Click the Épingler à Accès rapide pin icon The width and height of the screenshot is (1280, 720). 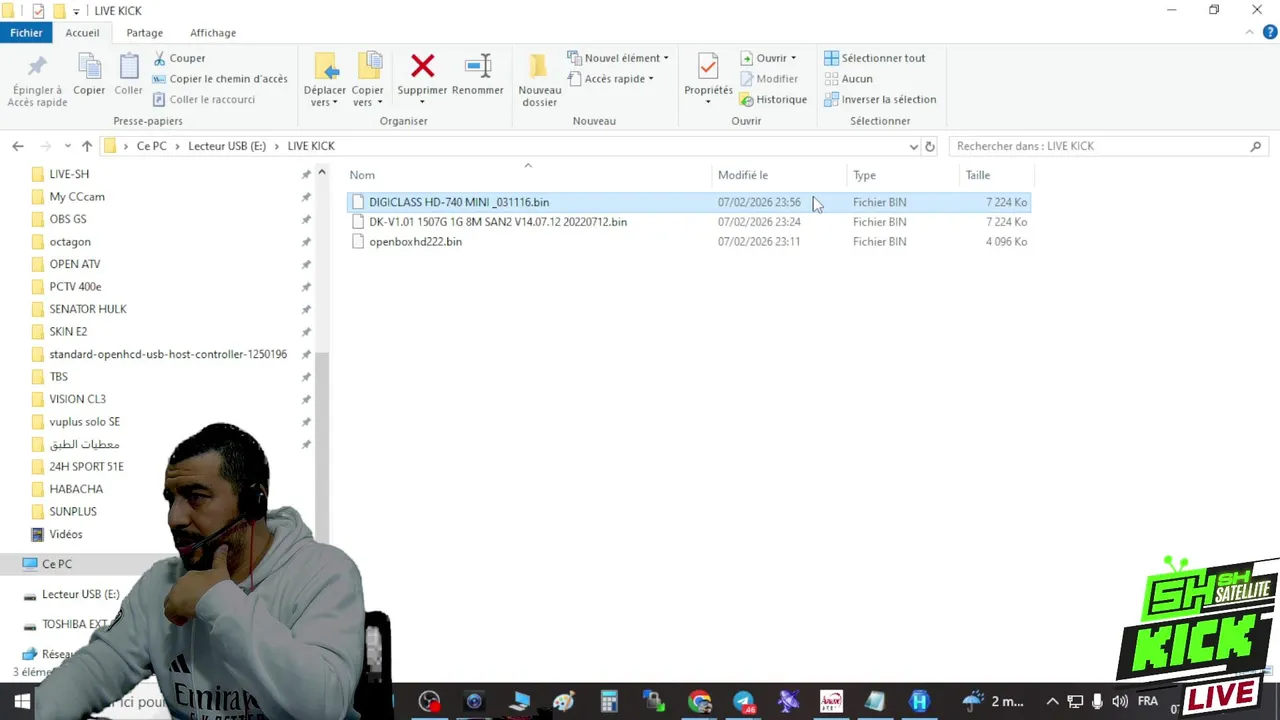tap(37, 67)
